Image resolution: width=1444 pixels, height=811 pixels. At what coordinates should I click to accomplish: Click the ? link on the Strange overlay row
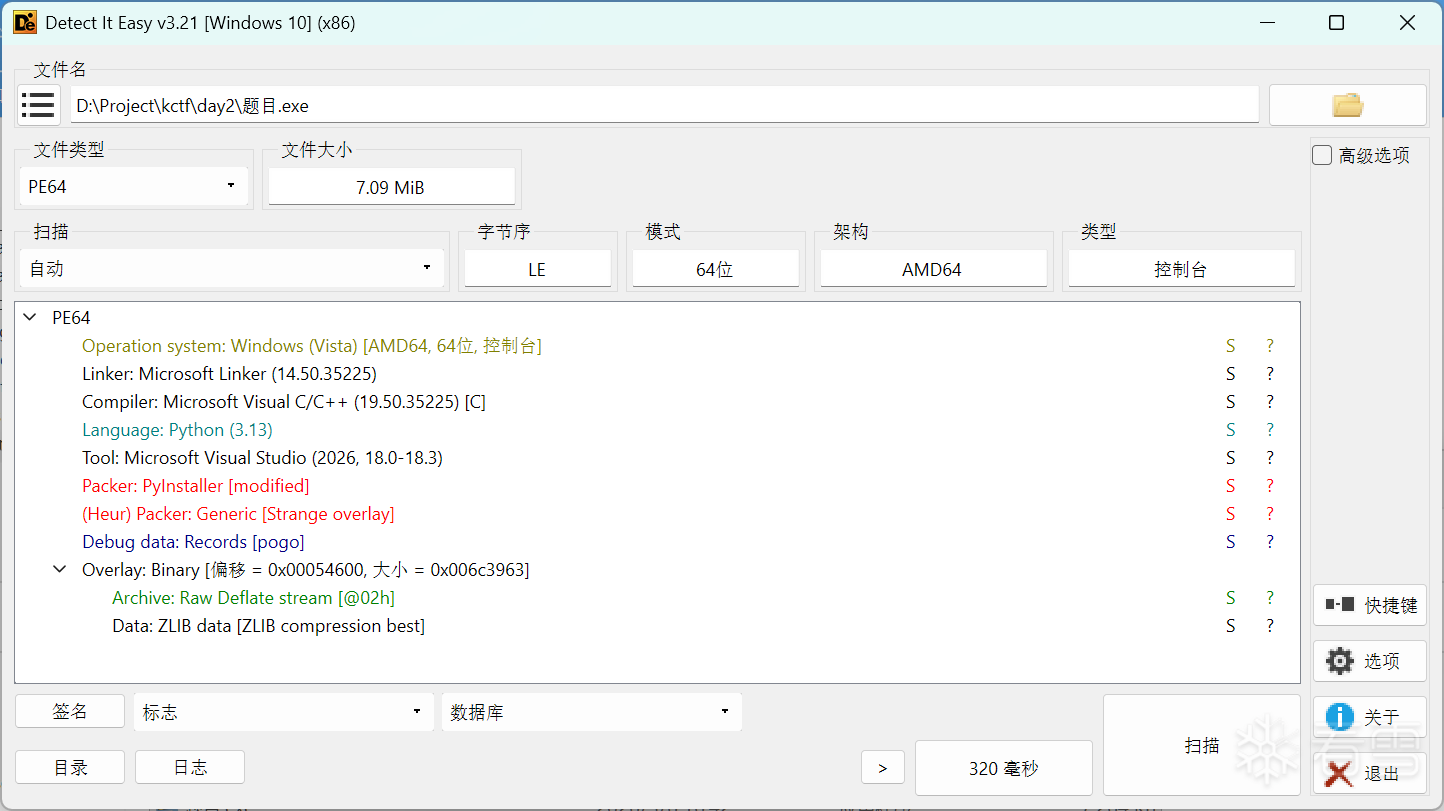[1270, 514]
